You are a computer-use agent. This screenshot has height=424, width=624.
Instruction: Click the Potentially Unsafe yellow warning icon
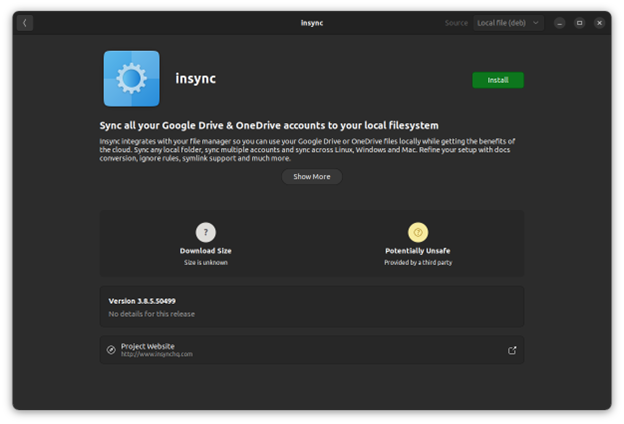[x=418, y=232]
